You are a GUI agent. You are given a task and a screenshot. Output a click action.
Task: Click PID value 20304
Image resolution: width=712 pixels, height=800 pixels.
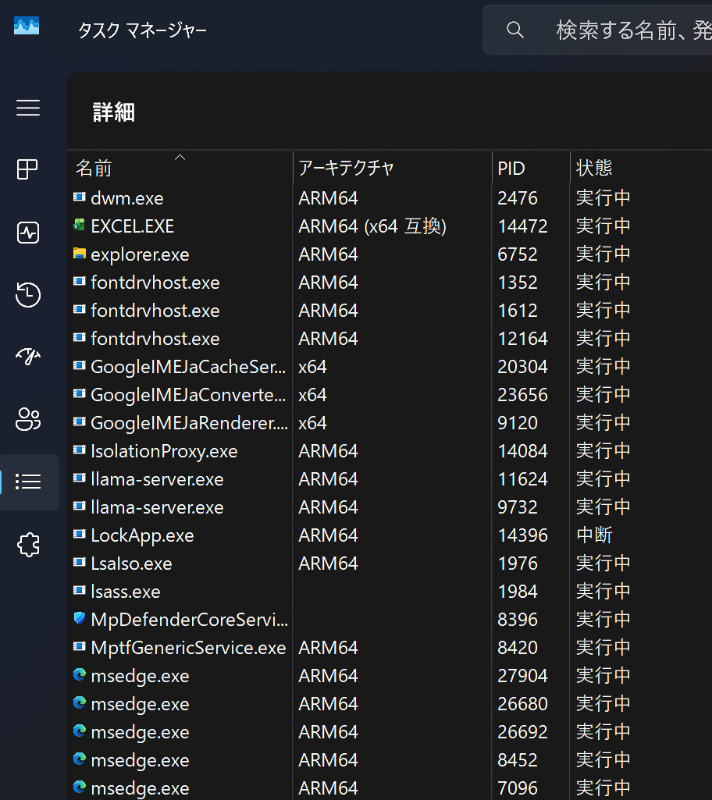click(522, 366)
